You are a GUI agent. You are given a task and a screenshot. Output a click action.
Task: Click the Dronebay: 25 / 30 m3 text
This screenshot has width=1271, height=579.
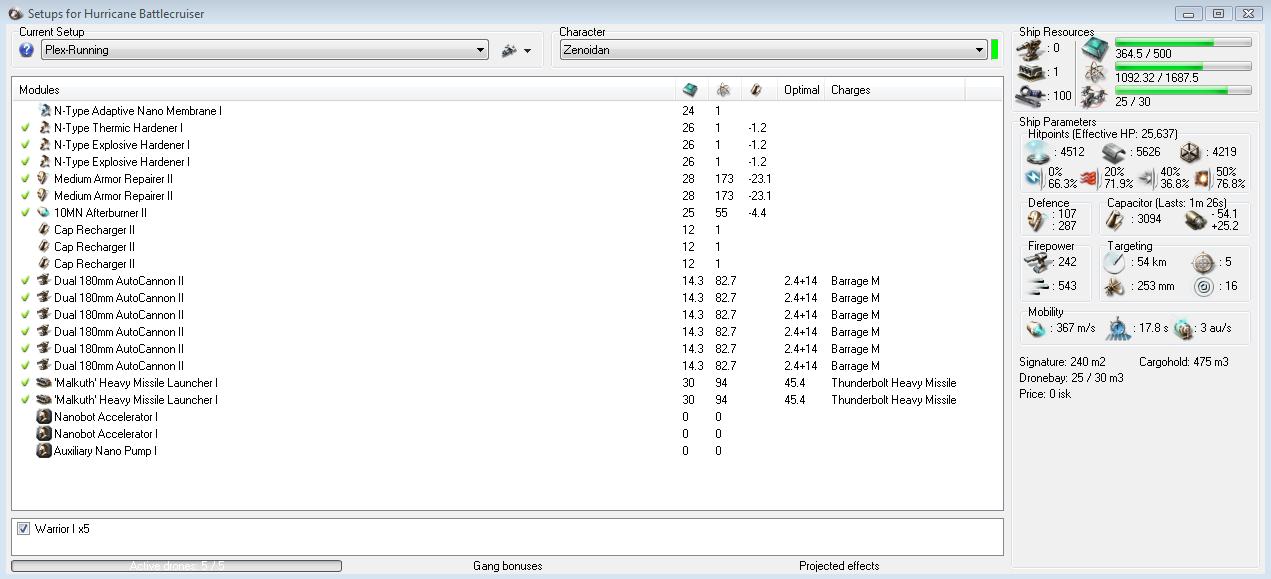[1071, 378]
